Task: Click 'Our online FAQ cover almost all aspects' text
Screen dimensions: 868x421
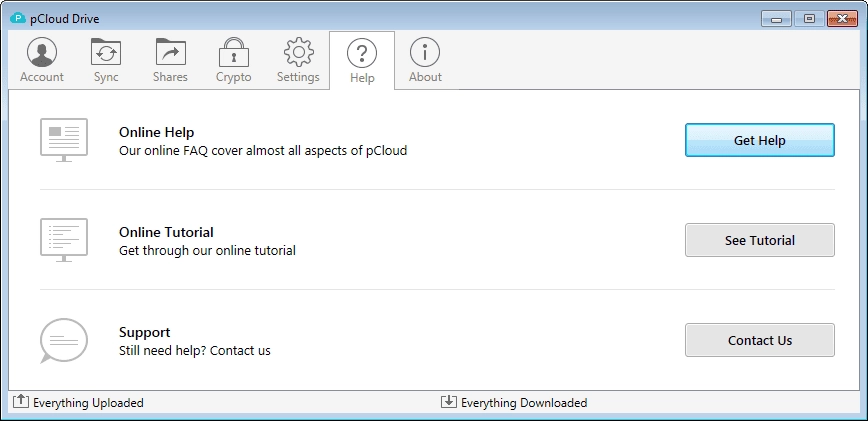Action: point(263,150)
